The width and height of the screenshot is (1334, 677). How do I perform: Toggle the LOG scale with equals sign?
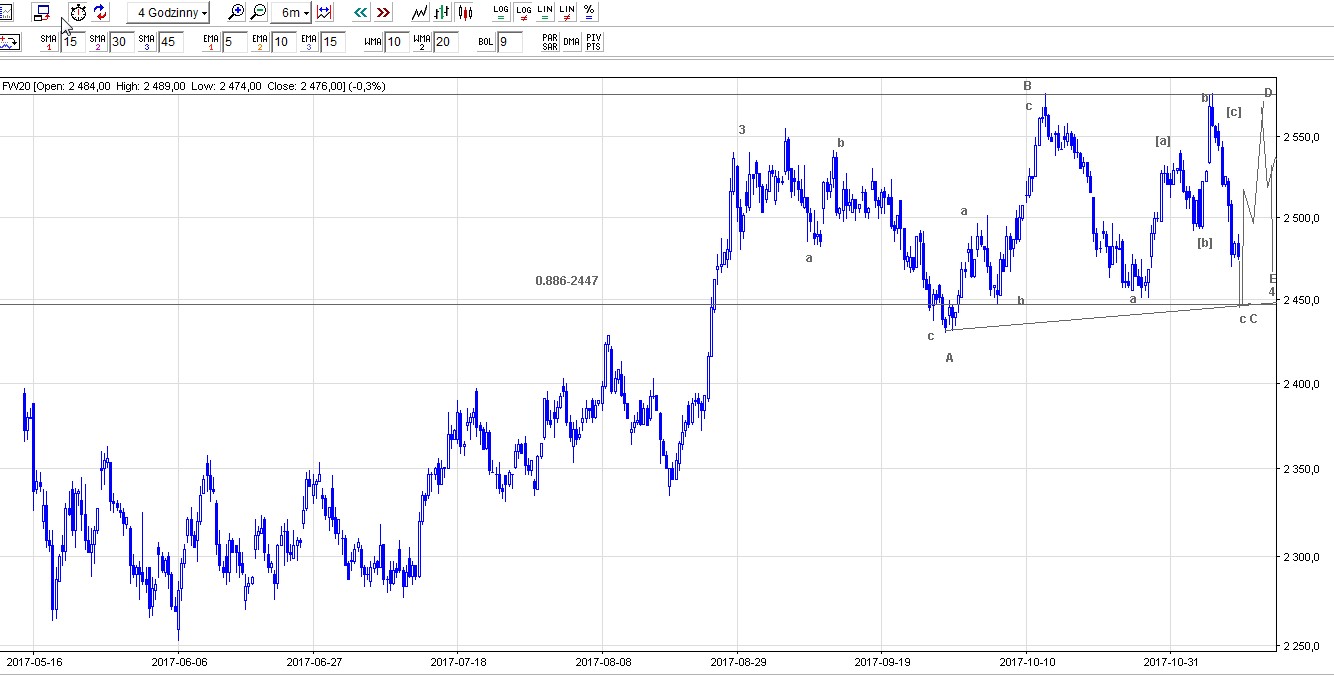point(501,13)
